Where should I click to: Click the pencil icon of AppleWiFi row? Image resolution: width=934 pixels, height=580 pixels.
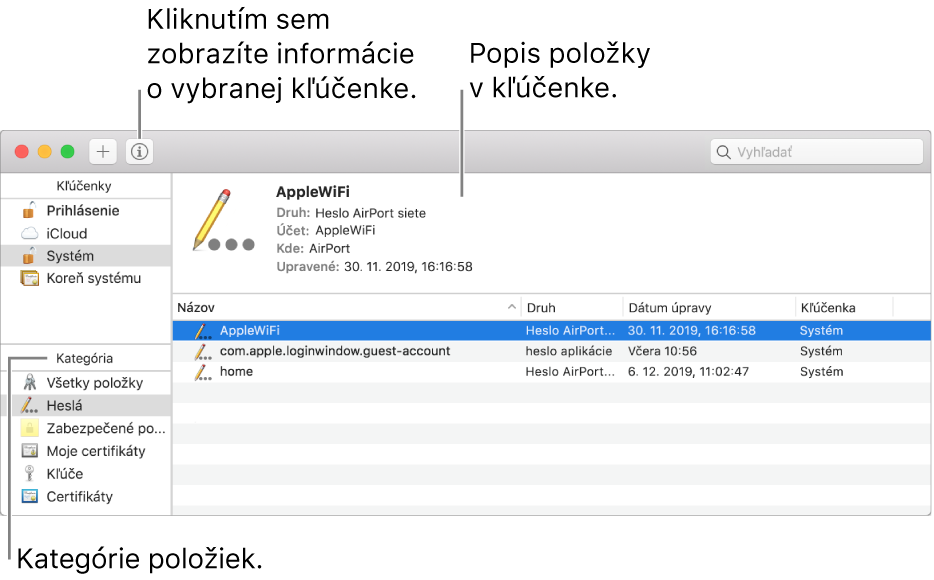203,330
